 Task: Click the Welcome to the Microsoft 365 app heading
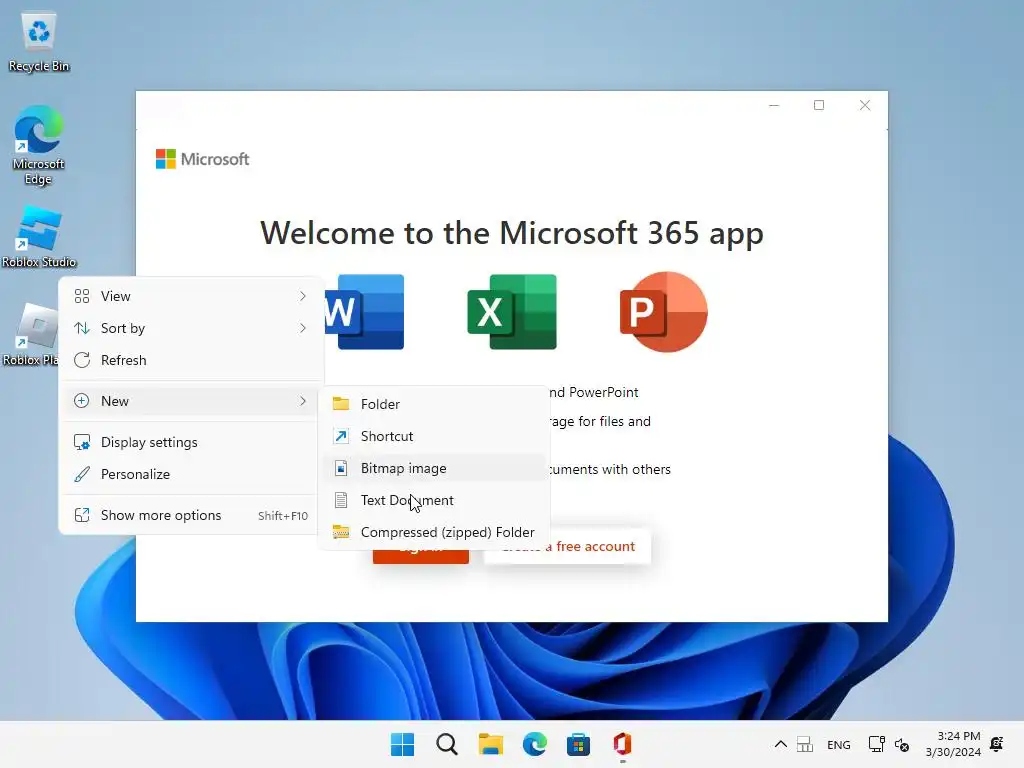tap(512, 233)
